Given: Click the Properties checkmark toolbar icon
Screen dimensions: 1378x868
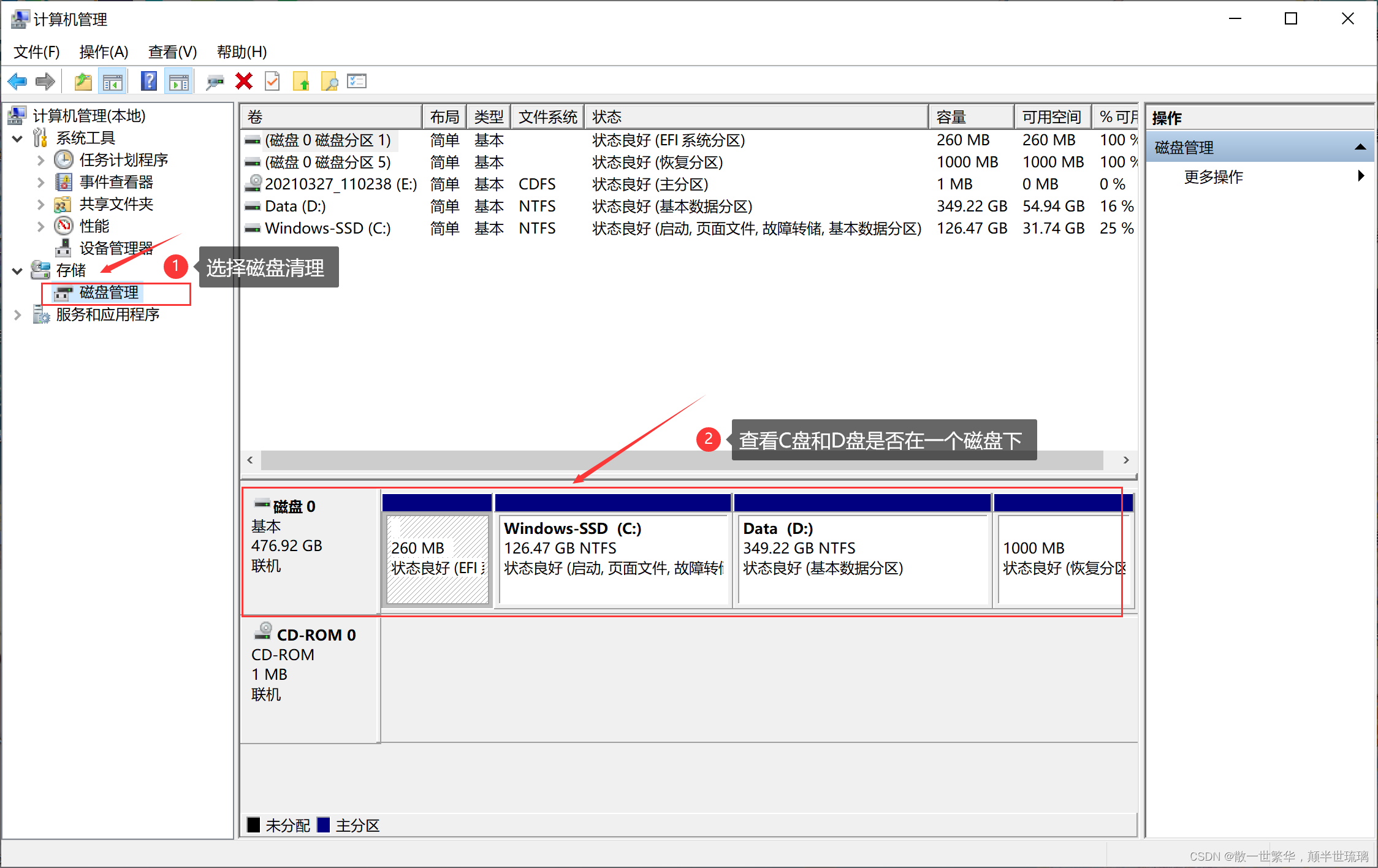Looking at the screenshot, I should tap(272, 81).
